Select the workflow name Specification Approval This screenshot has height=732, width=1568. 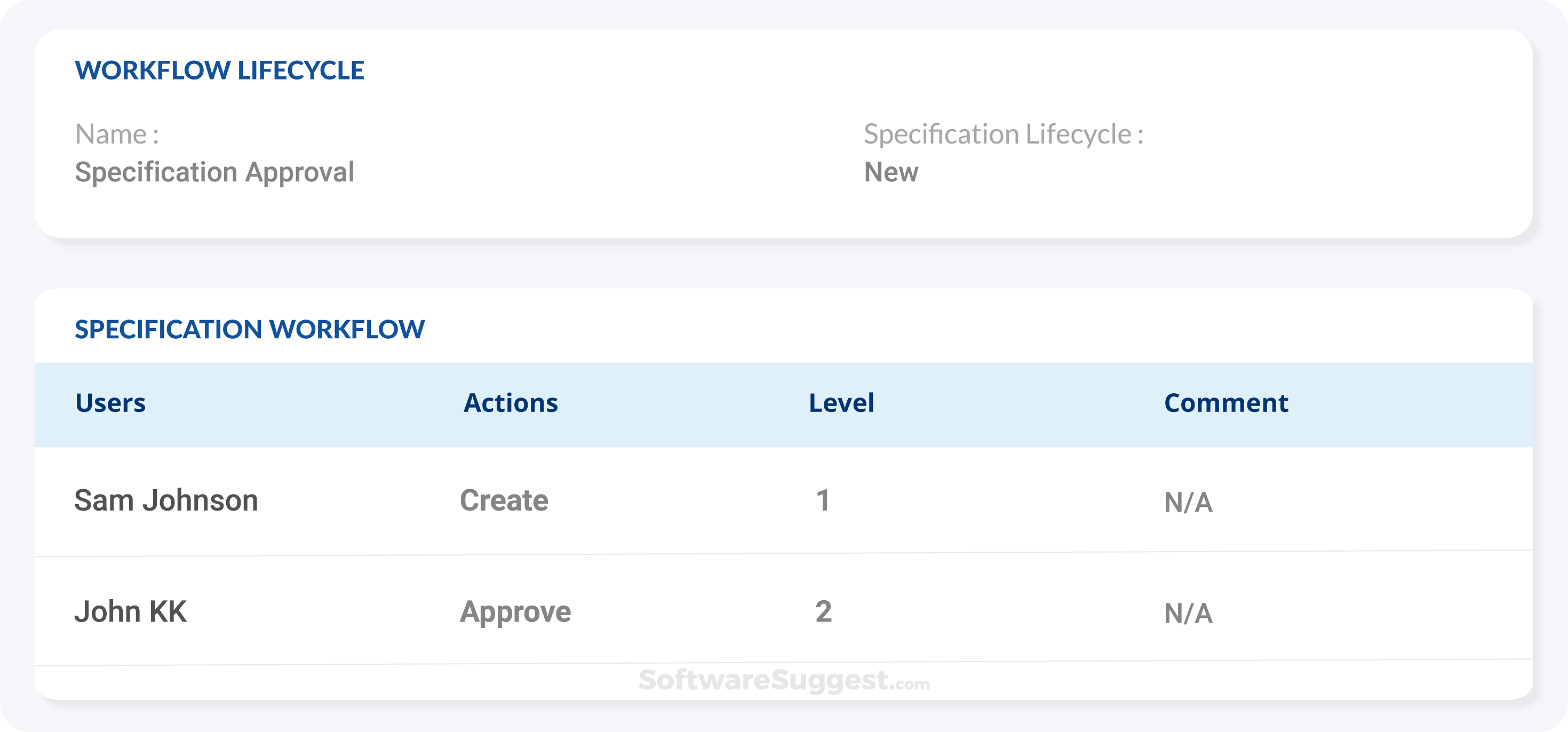coord(216,172)
